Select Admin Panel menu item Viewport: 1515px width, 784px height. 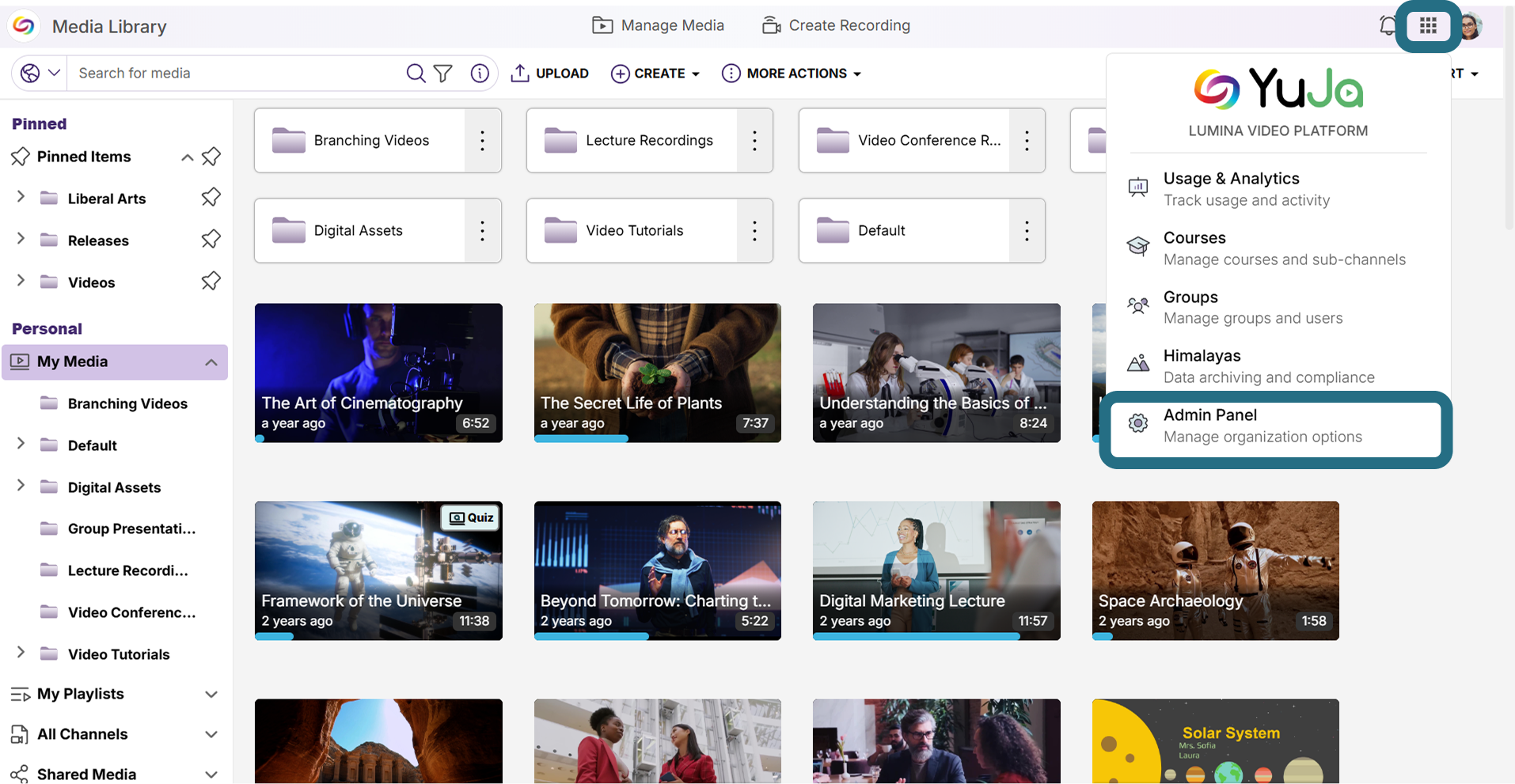click(1276, 430)
